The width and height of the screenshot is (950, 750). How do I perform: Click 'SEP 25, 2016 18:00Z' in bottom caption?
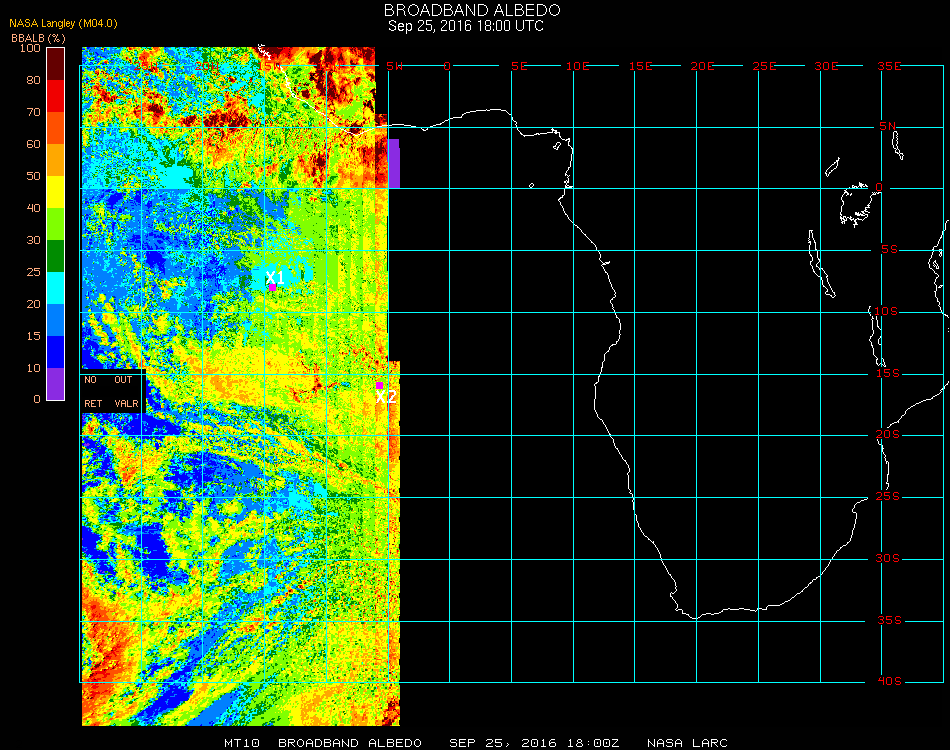coord(534,743)
